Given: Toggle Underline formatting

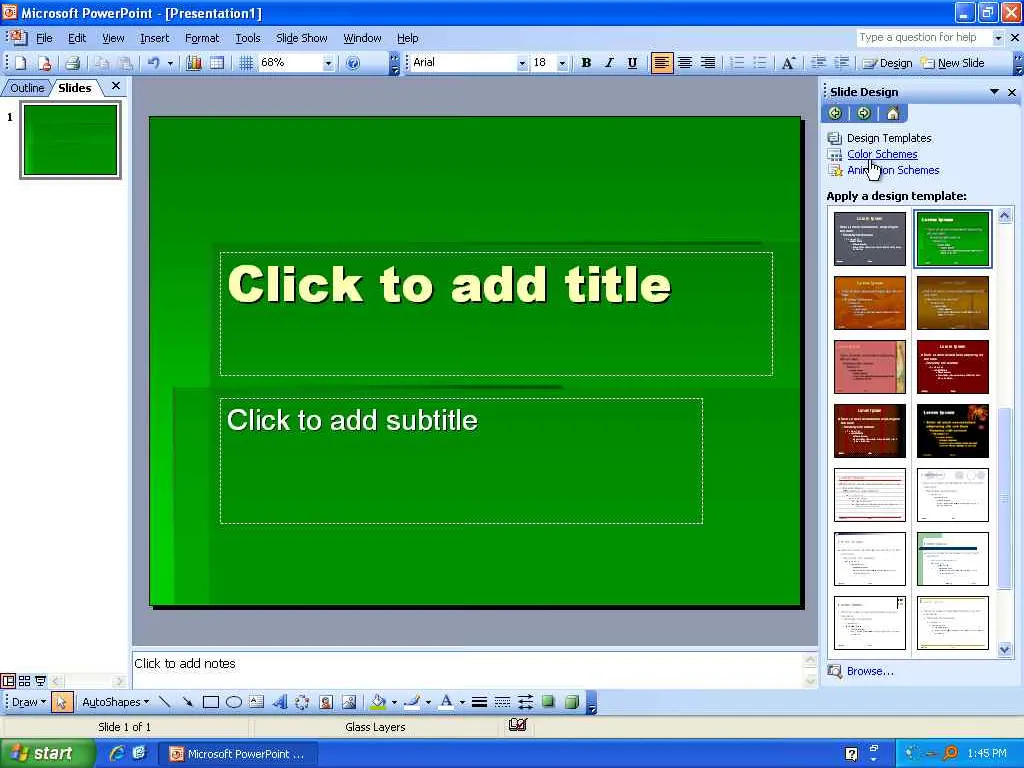Looking at the screenshot, I should [x=632, y=63].
